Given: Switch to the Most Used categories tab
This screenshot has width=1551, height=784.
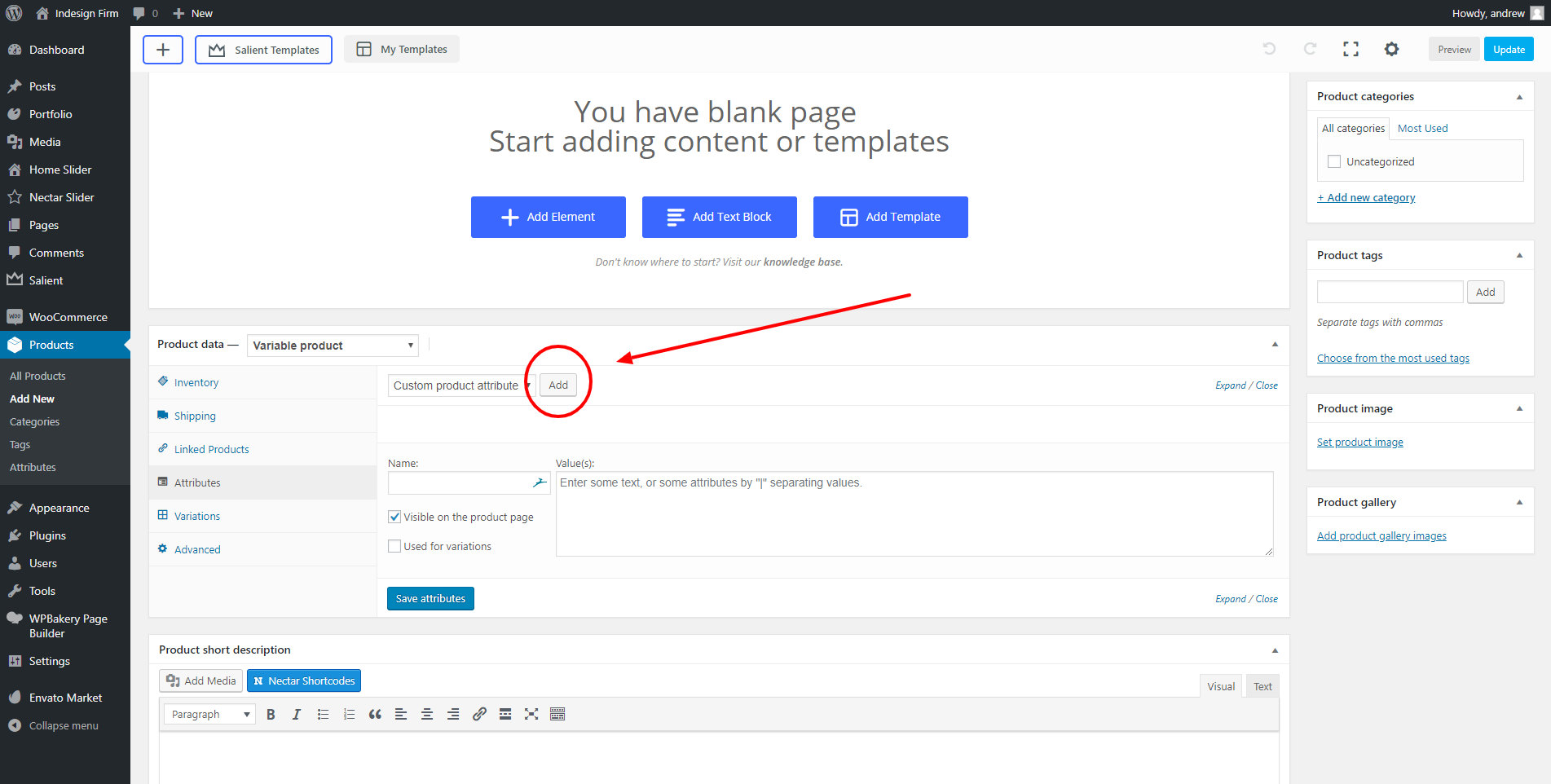Looking at the screenshot, I should tap(1422, 129).
